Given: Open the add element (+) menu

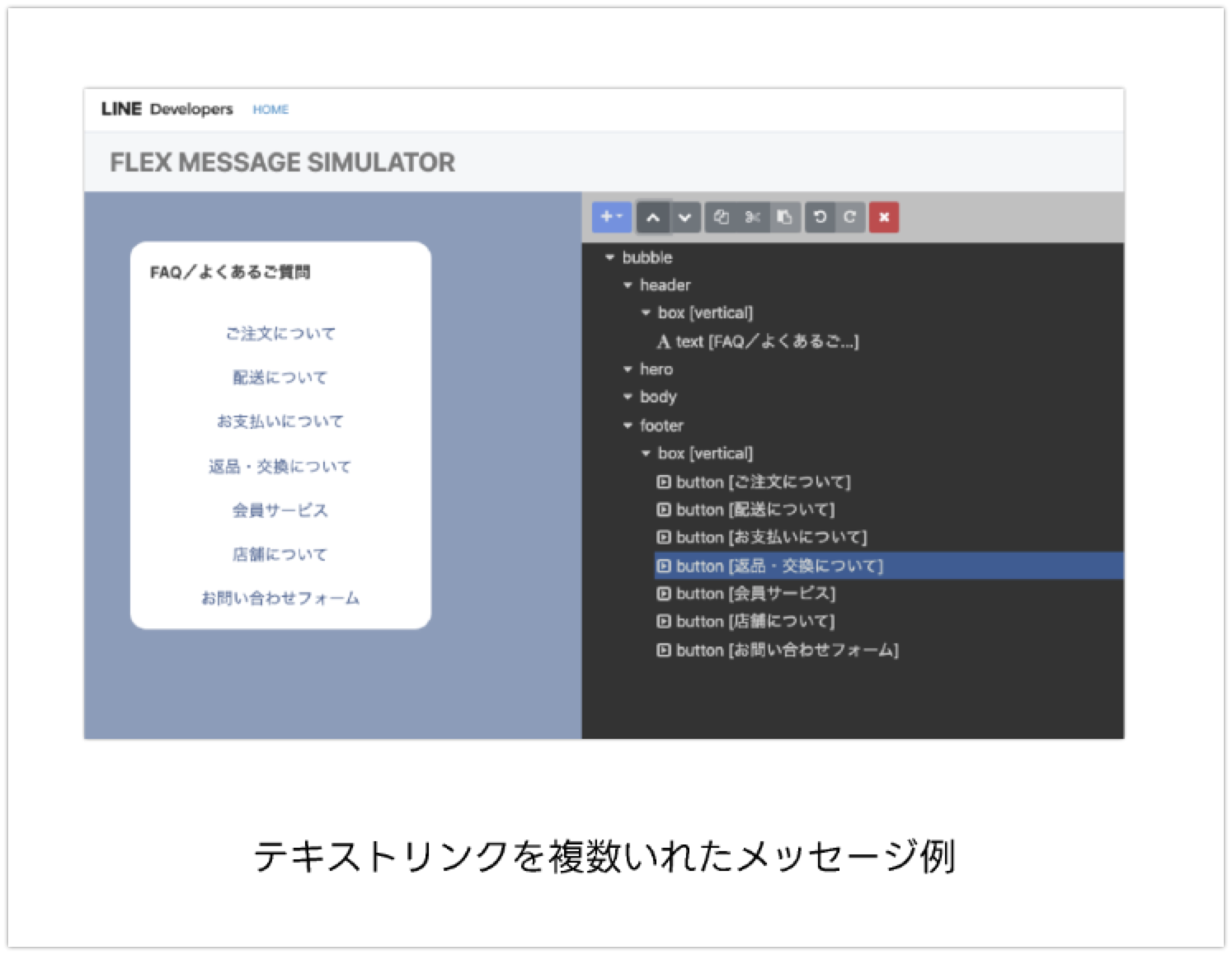Looking at the screenshot, I should [611, 217].
